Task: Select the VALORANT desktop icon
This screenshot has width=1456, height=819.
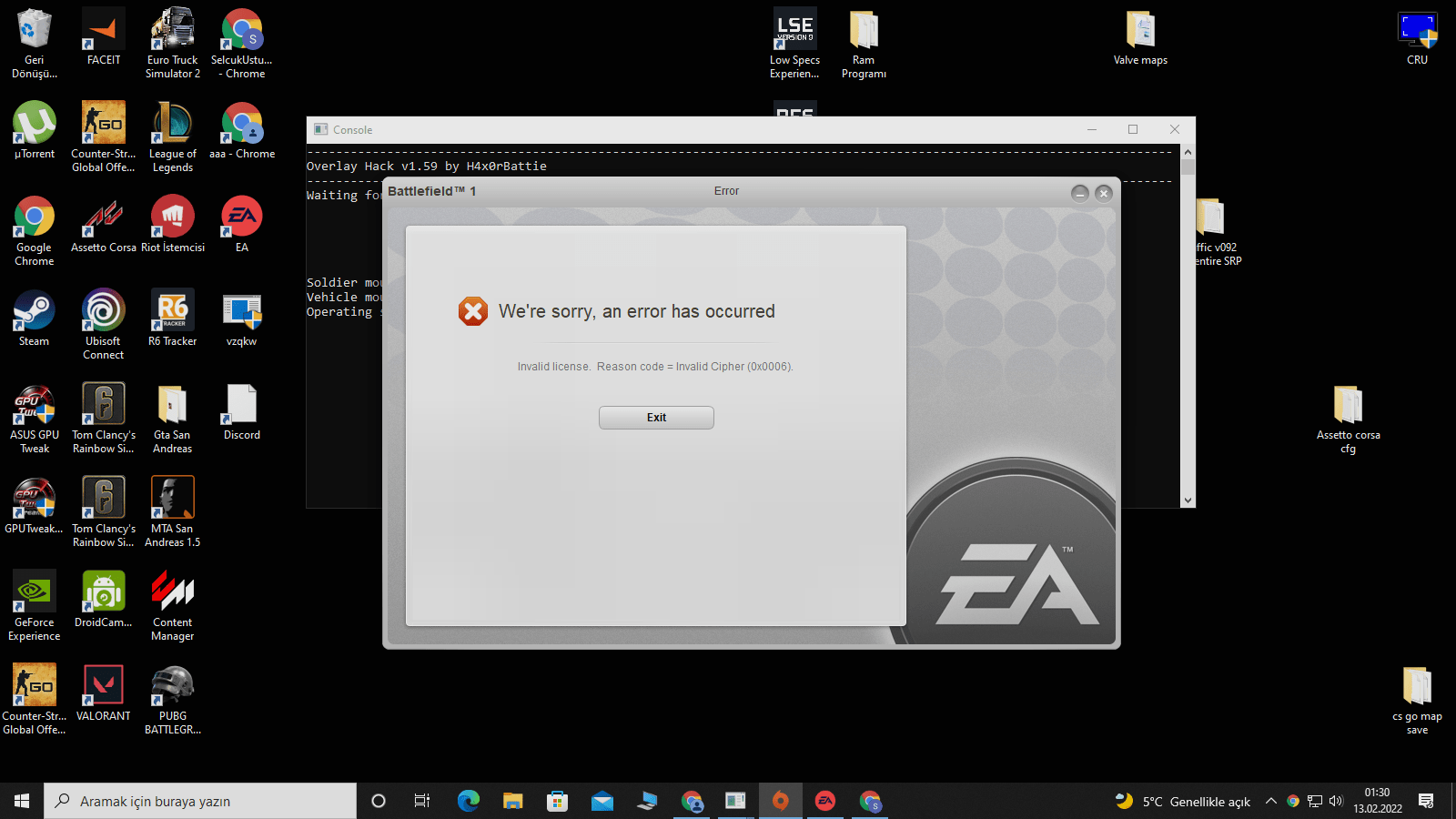Action: [x=104, y=693]
